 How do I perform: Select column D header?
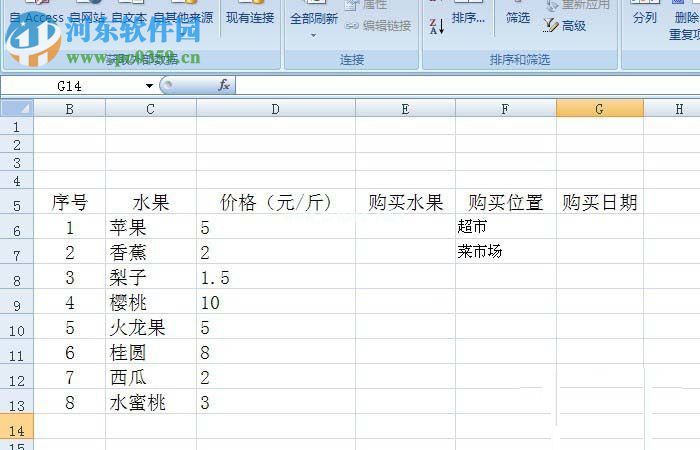click(x=276, y=109)
